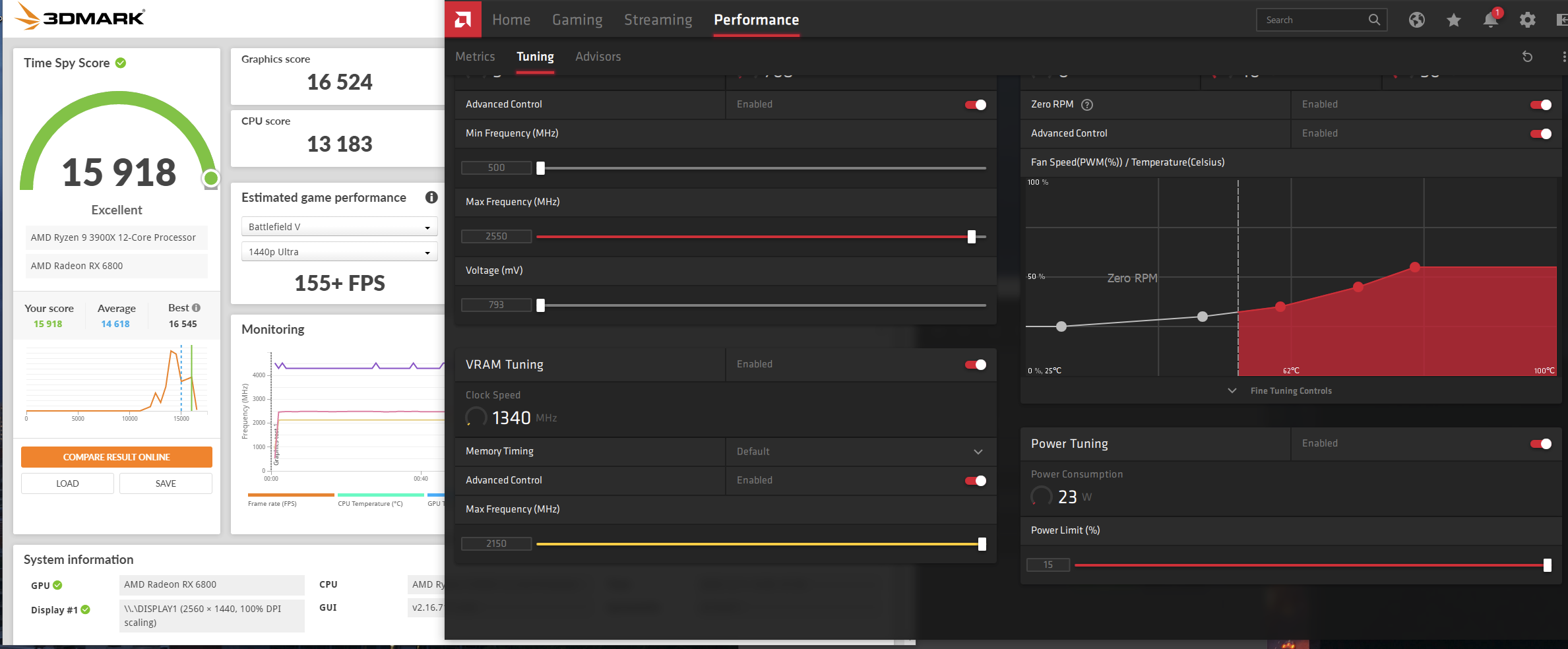This screenshot has width=1568, height=649.
Task: Toggle VRAM Advanced Control below Memory Timing
Action: click(976, 481)
